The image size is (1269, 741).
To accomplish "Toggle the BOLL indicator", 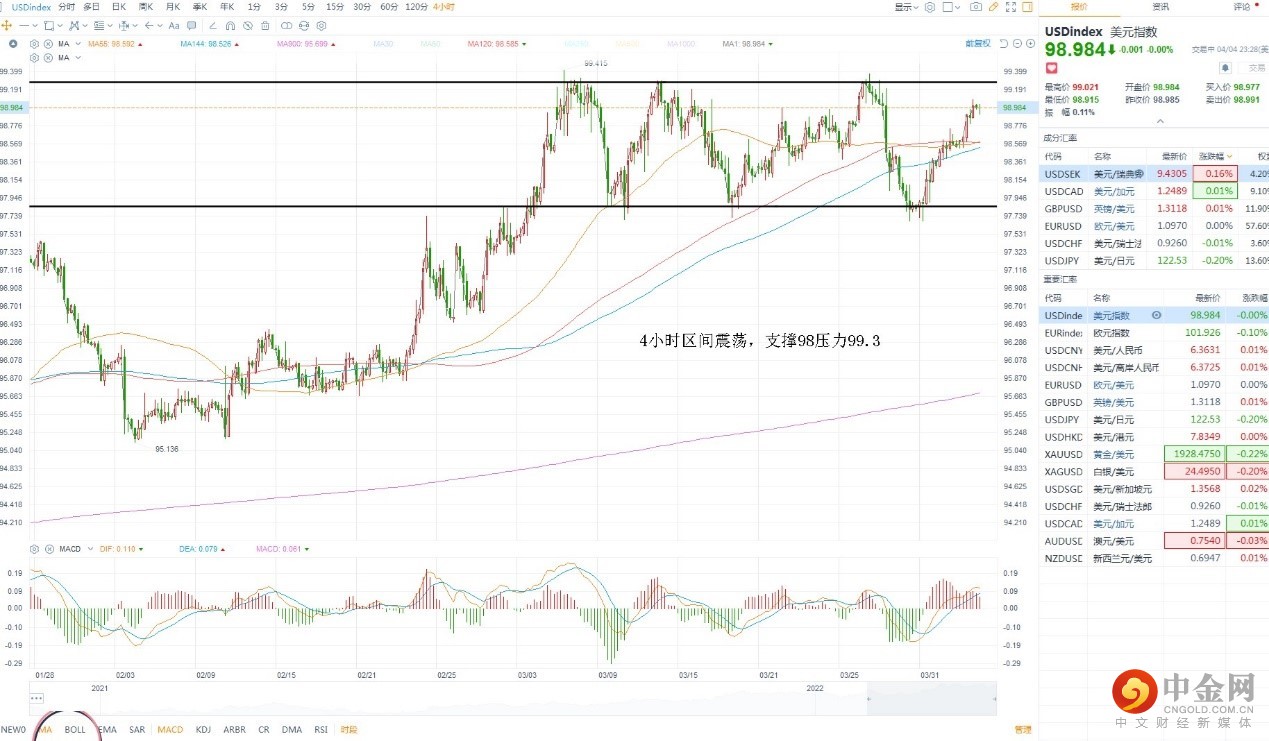I will click(75, 730).
